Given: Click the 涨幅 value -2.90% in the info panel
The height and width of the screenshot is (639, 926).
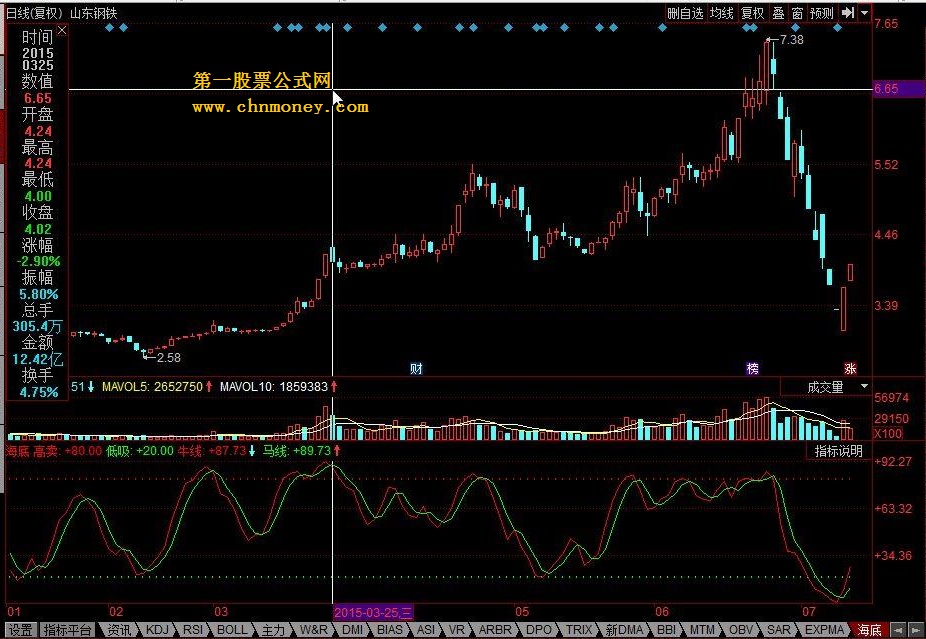Looking at the screenshot, I should coord(38,261).
